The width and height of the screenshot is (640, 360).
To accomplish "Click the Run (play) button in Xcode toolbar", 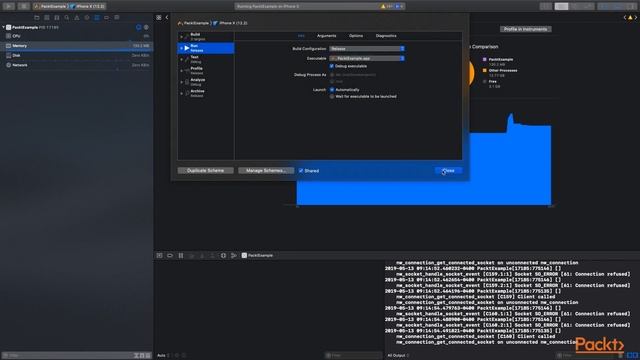I will [9, 6].
